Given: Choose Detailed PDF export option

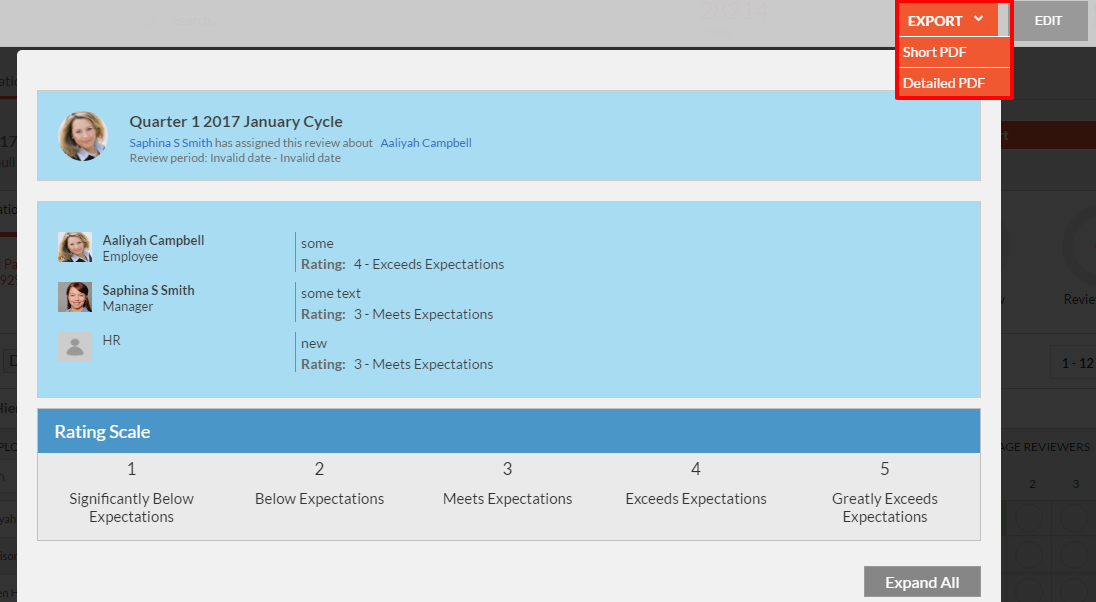Looking at the screenshot, I should tap(954, 83).
